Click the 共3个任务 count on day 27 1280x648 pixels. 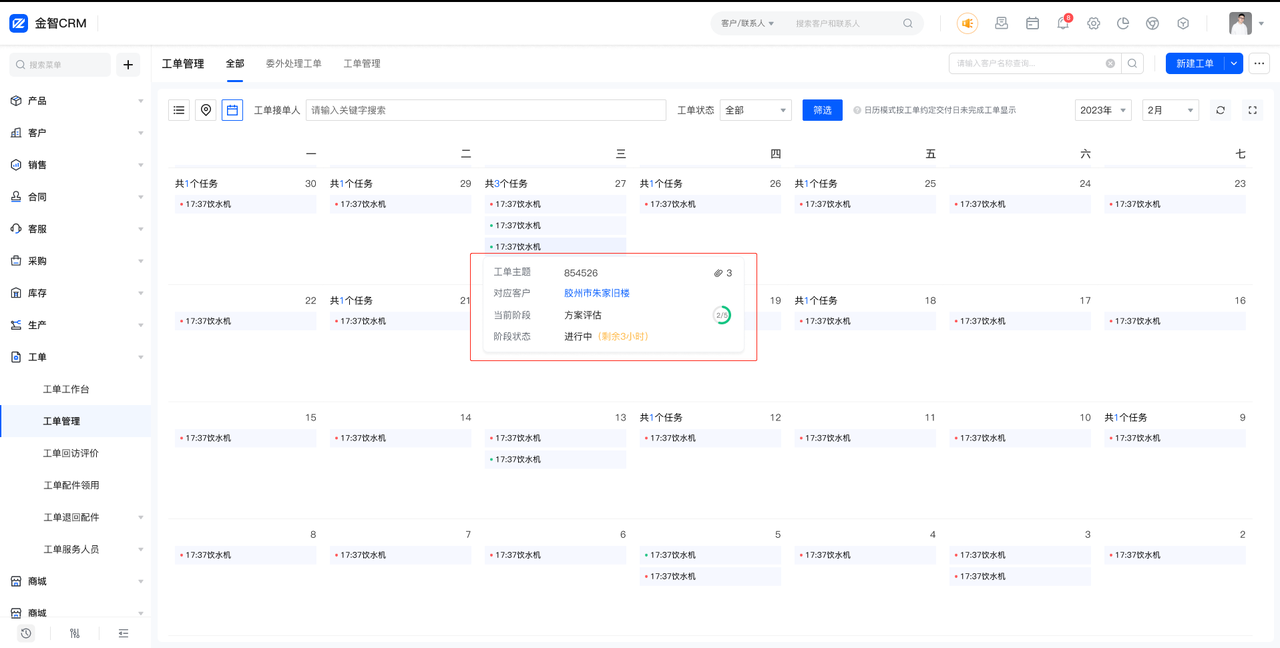506,184
